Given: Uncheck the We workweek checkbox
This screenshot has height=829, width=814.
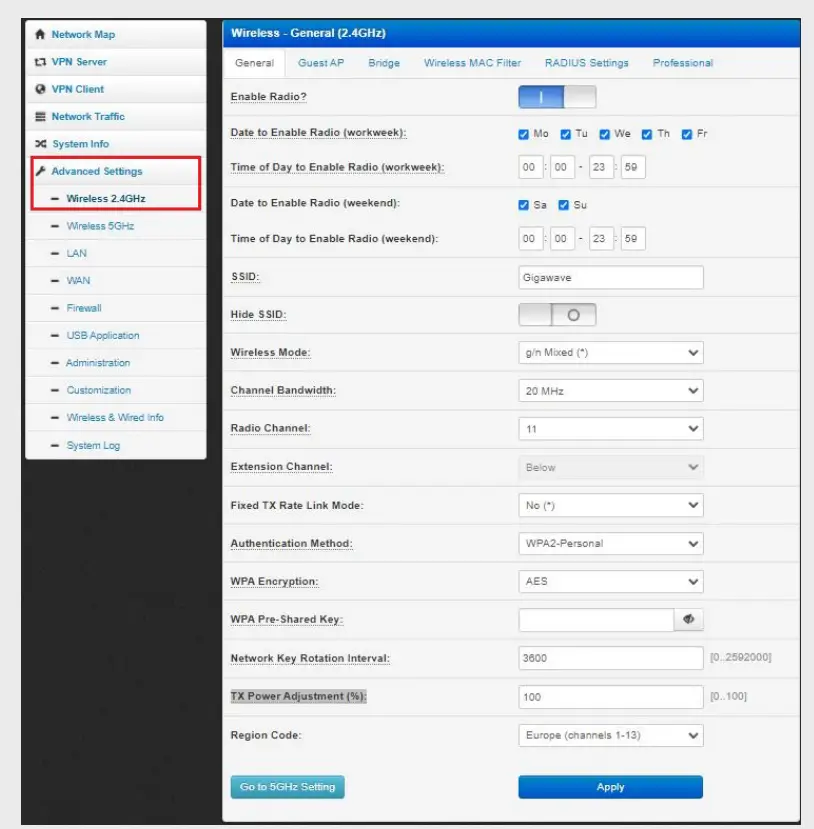Looking at the screenshot, I should pos(604,134).
